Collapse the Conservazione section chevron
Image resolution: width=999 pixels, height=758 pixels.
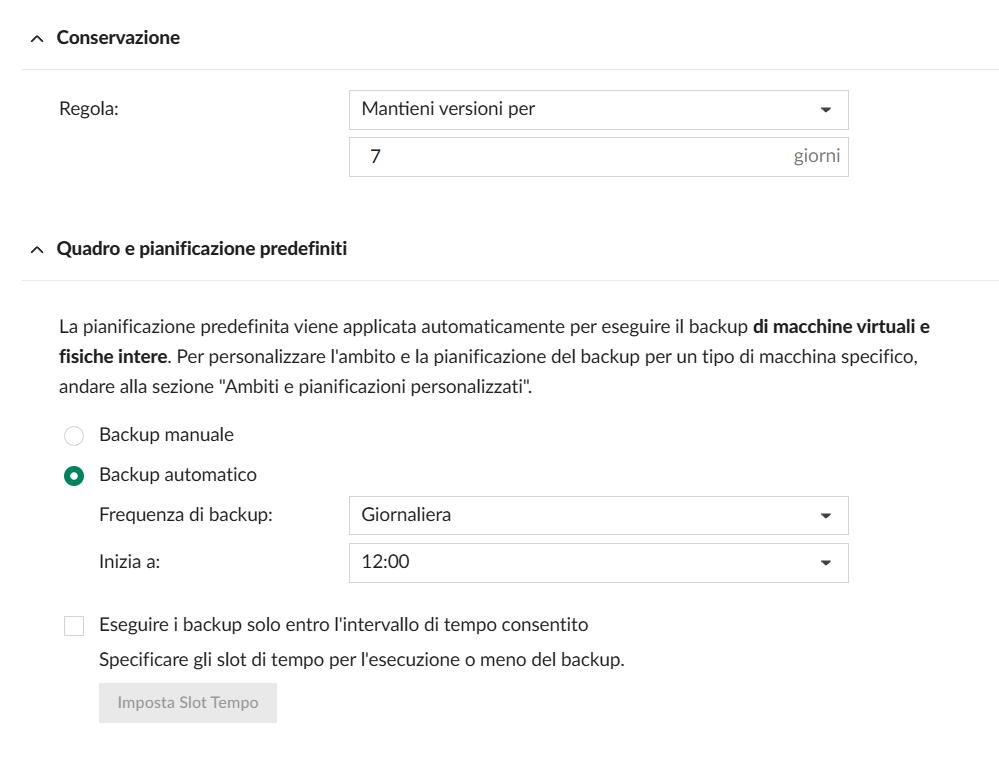38,38
